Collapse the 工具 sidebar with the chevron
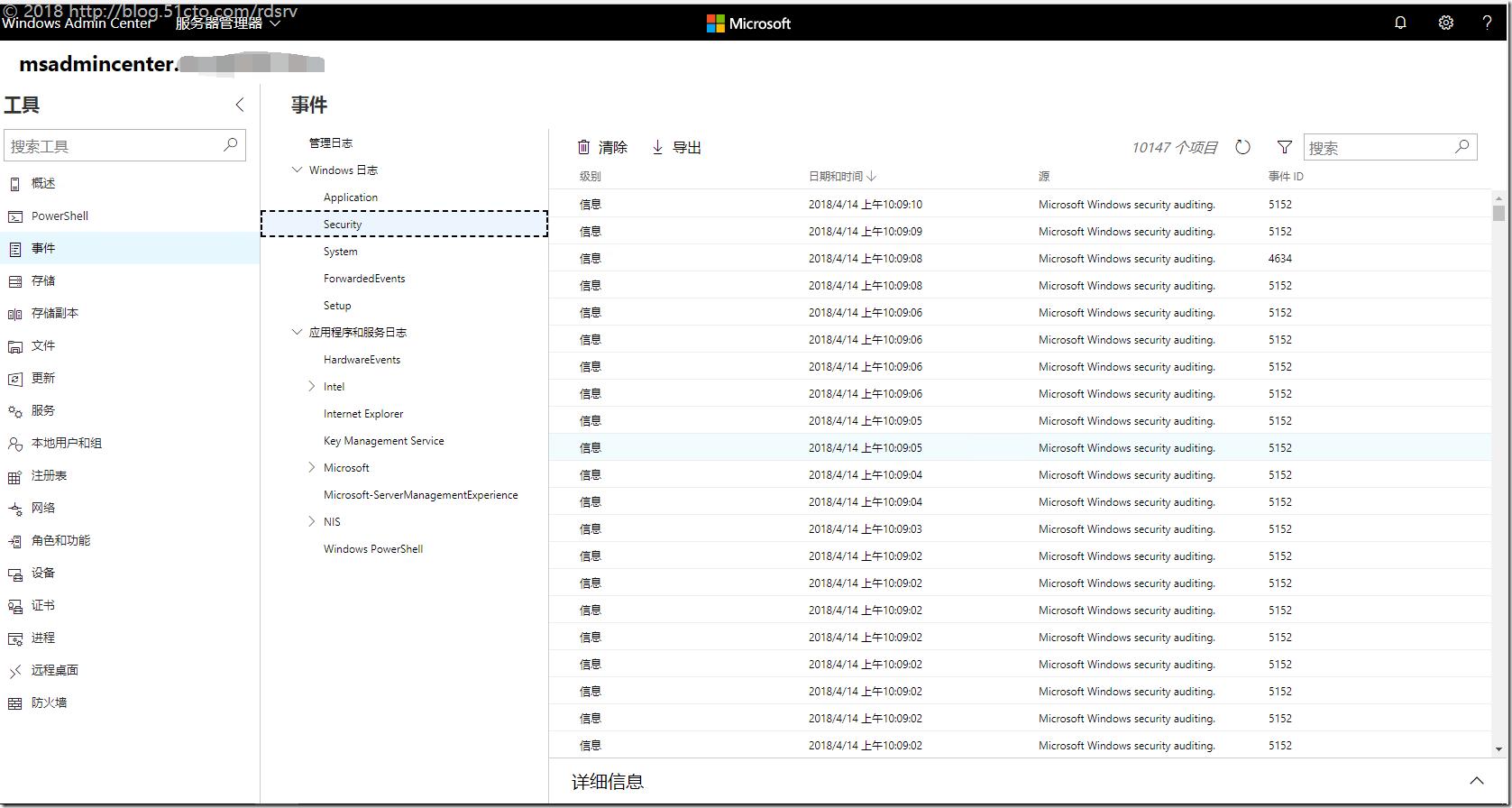 (240, 105)
